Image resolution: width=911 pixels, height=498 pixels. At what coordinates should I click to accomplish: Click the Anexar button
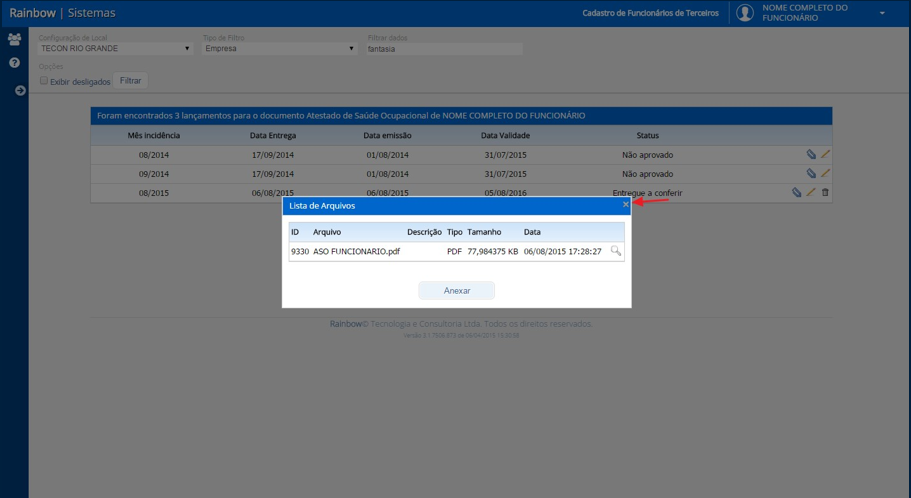click(457, 291)
